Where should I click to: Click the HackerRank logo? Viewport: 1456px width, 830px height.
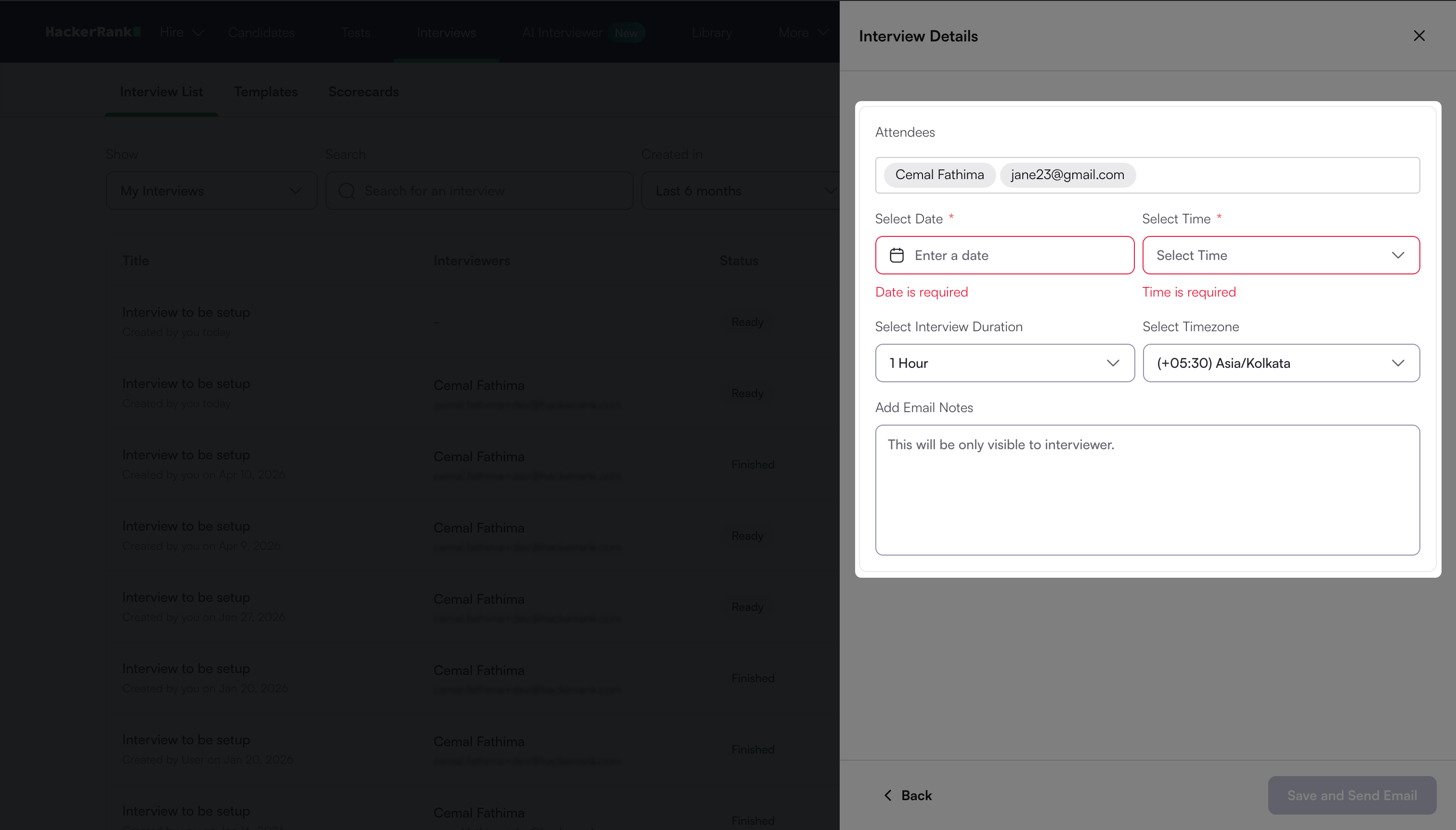click(x=93, y=32)
